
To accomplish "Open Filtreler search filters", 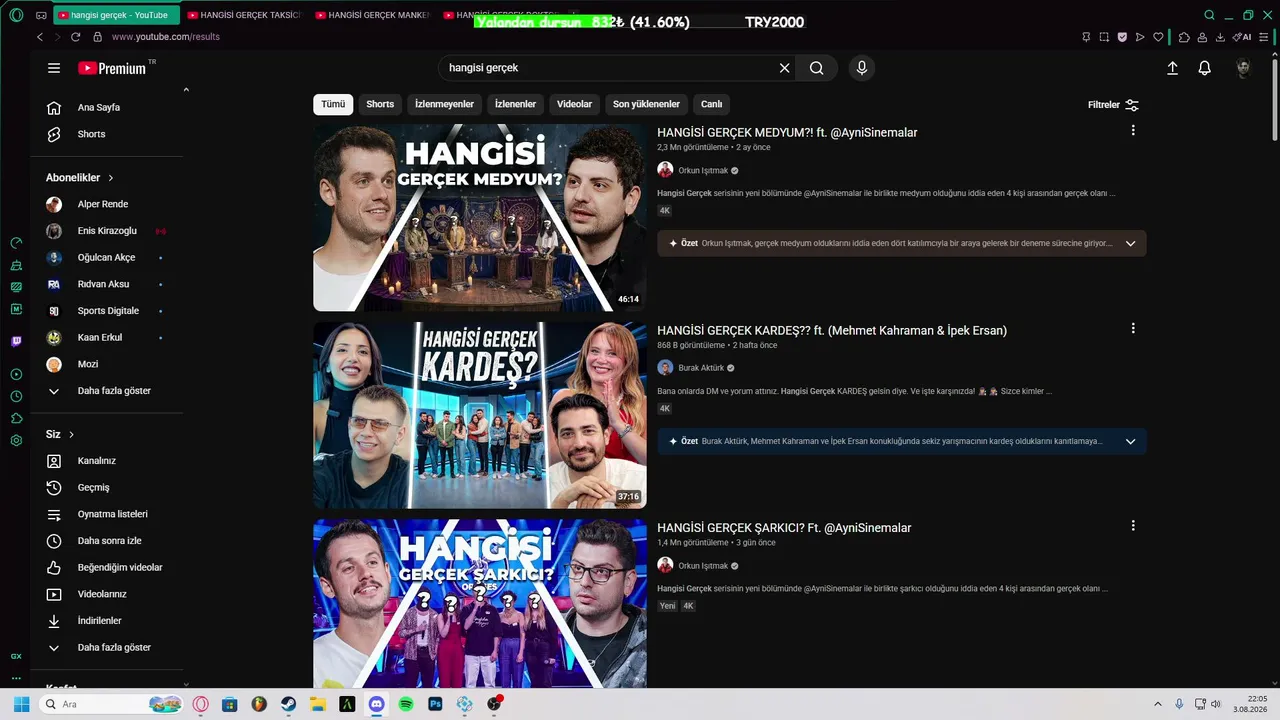I will [1113, 105].
